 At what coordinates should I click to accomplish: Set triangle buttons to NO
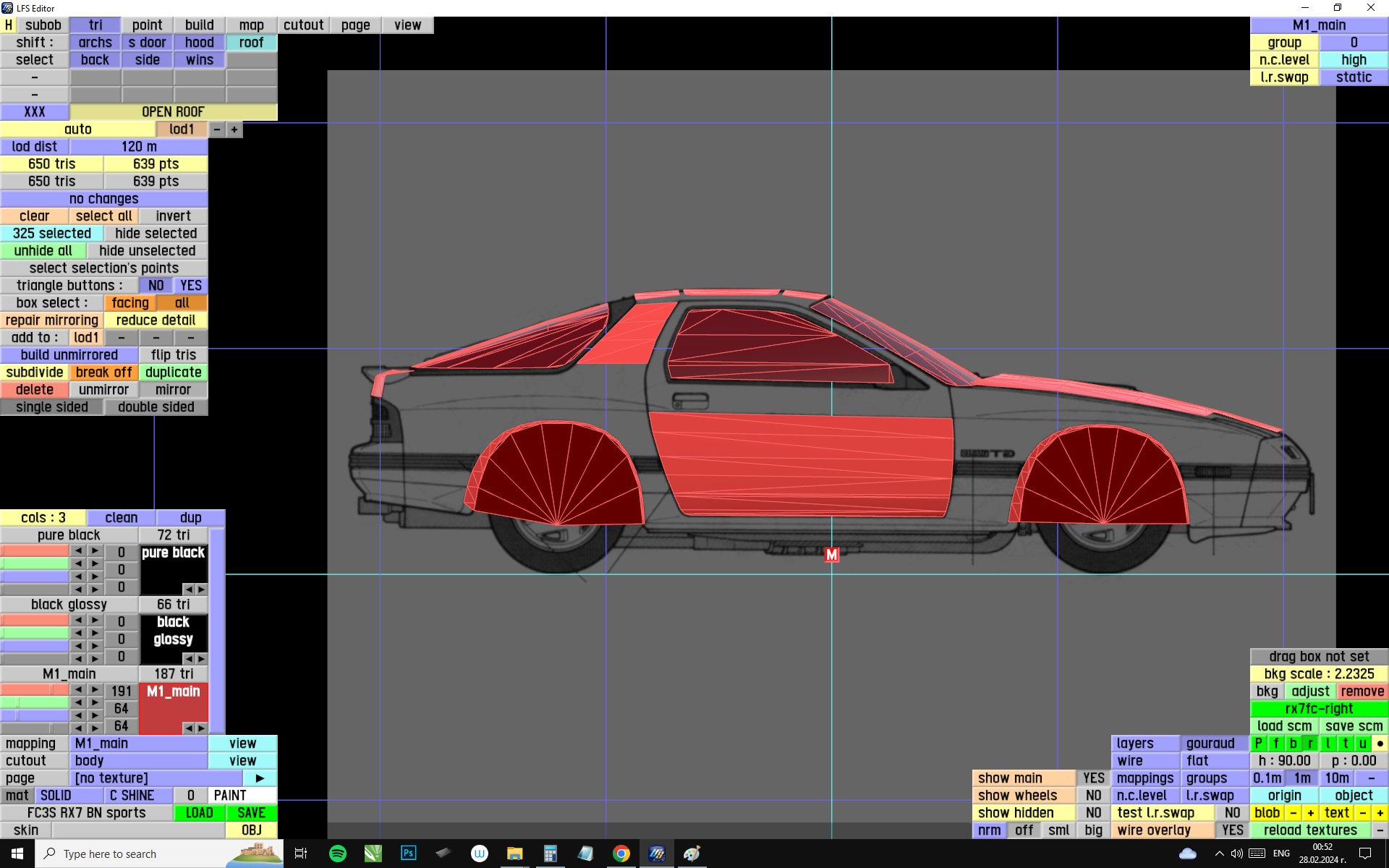click(x=156, y=286)
